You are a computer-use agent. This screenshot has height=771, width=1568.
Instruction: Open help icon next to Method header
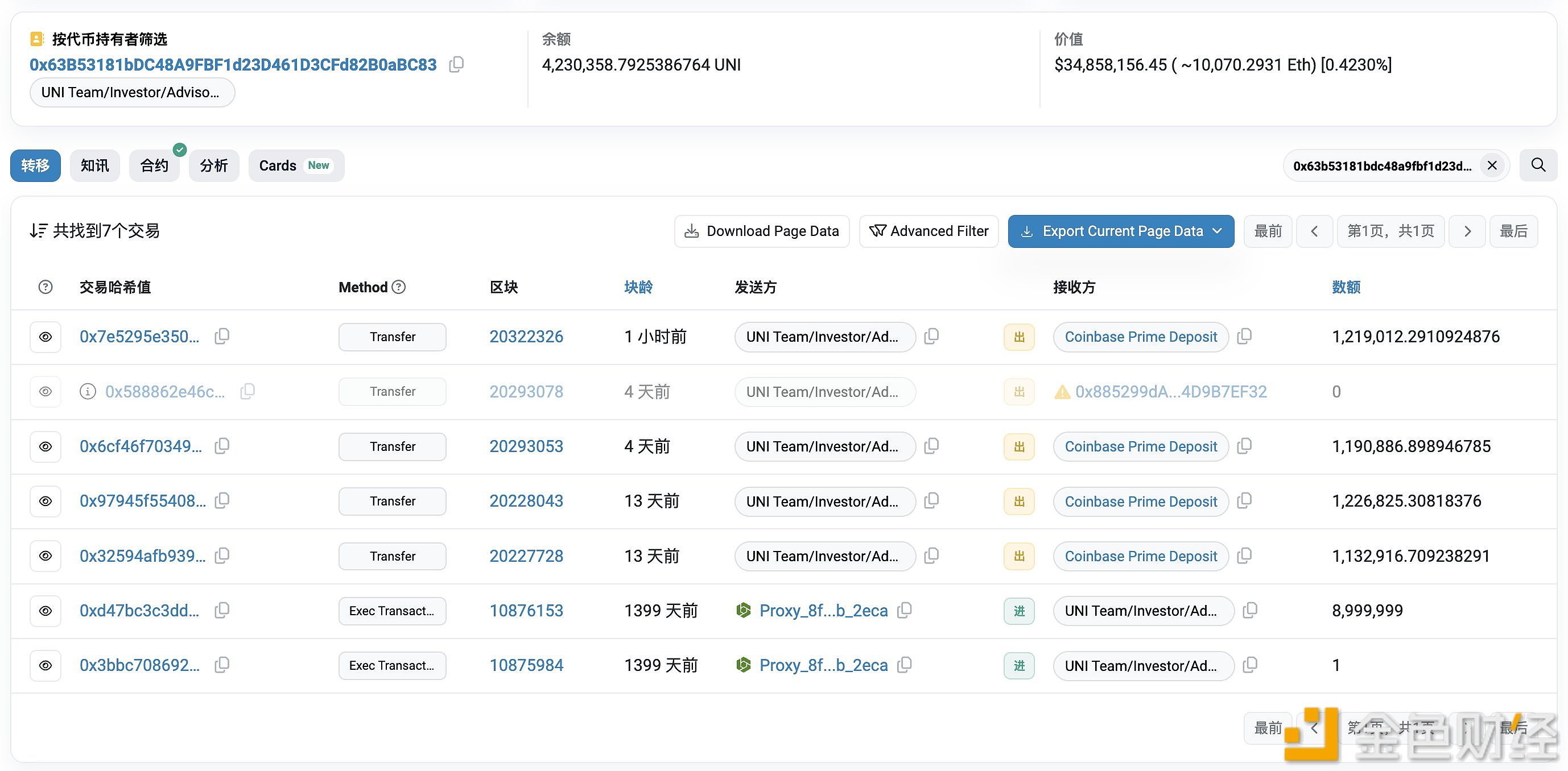pyautogui.click(x=399, y=287)
